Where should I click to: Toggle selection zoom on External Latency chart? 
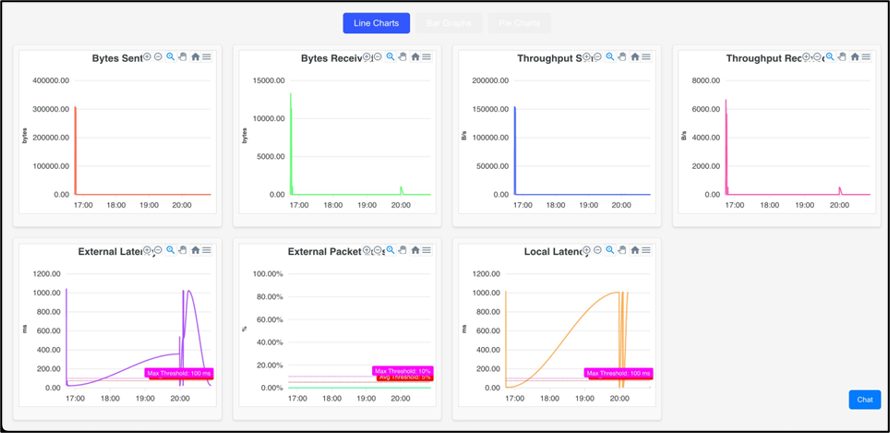pyautogui.click(x=170, y=250)
